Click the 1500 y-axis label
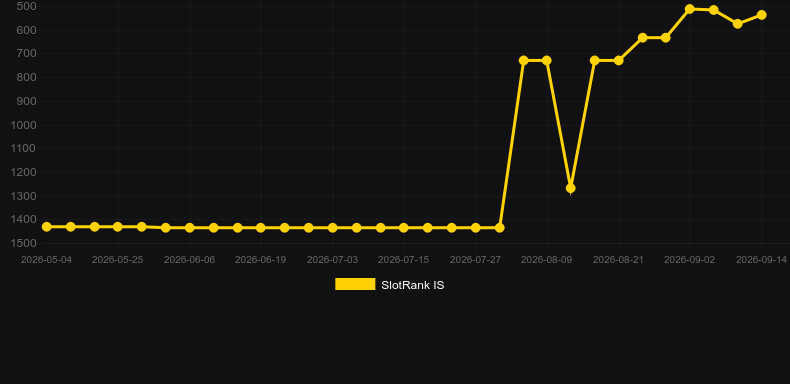The image size is (790, 384). 24,243
